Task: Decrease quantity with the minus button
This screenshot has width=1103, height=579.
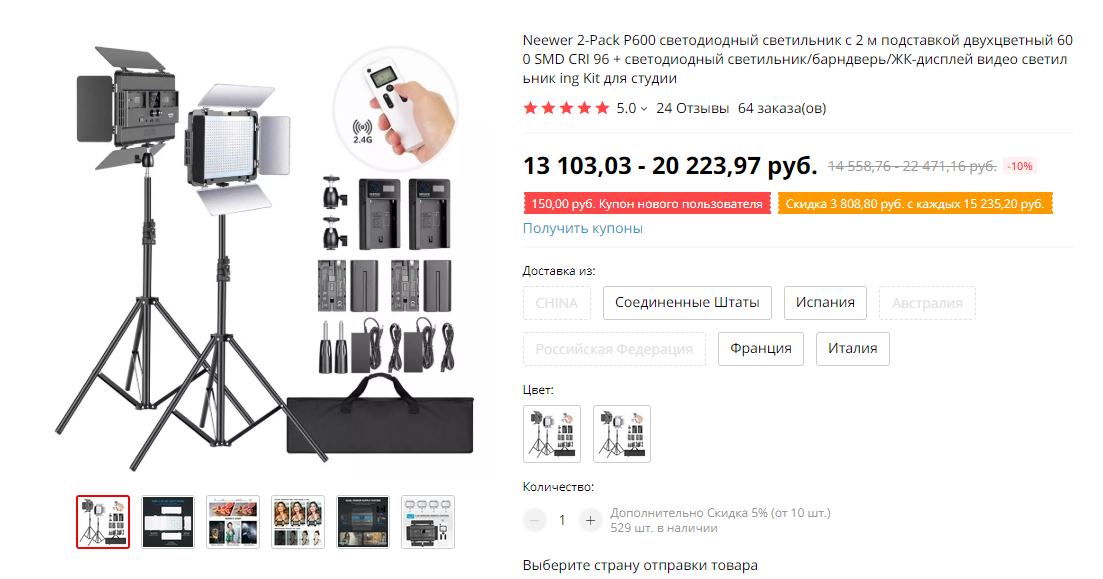Action: coord(535,521)
